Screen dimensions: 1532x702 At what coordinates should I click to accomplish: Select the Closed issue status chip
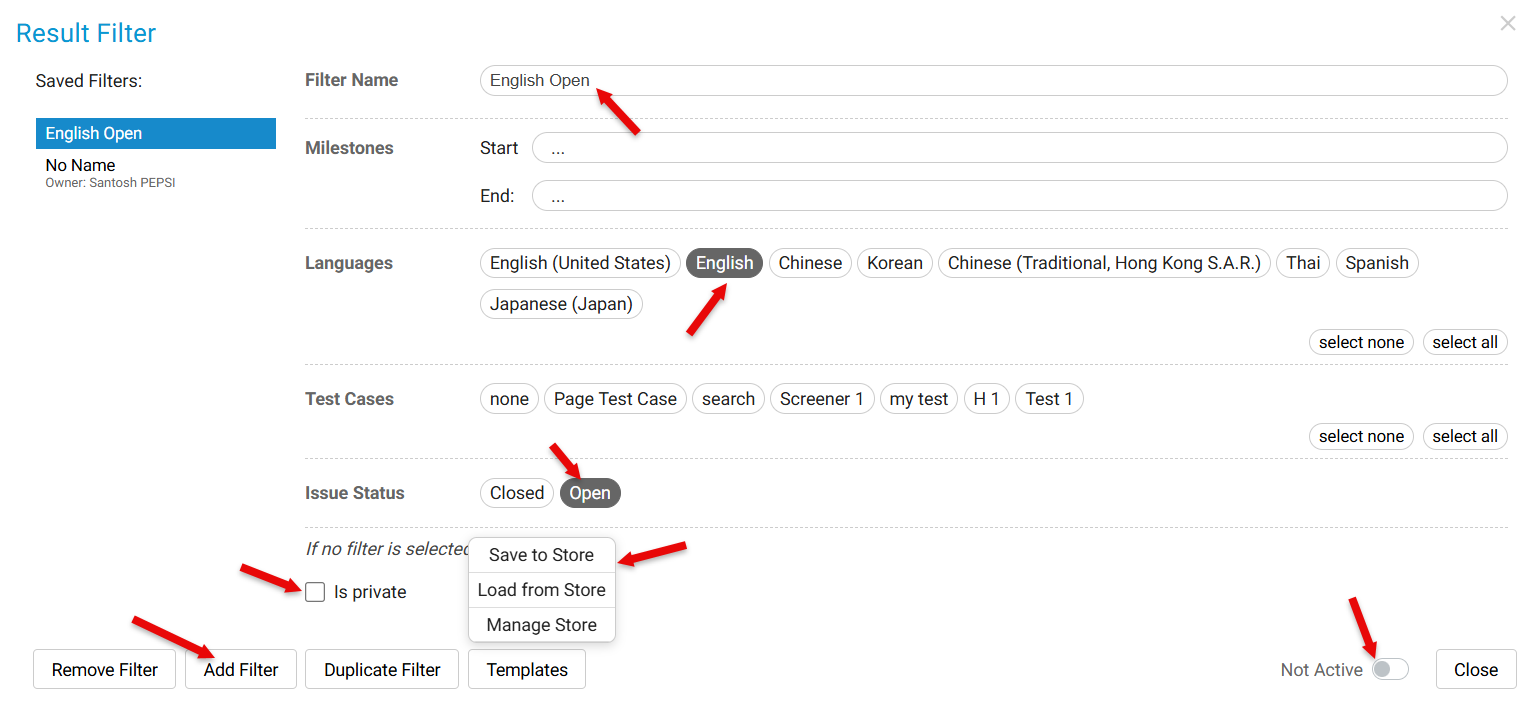click(516, 493)
